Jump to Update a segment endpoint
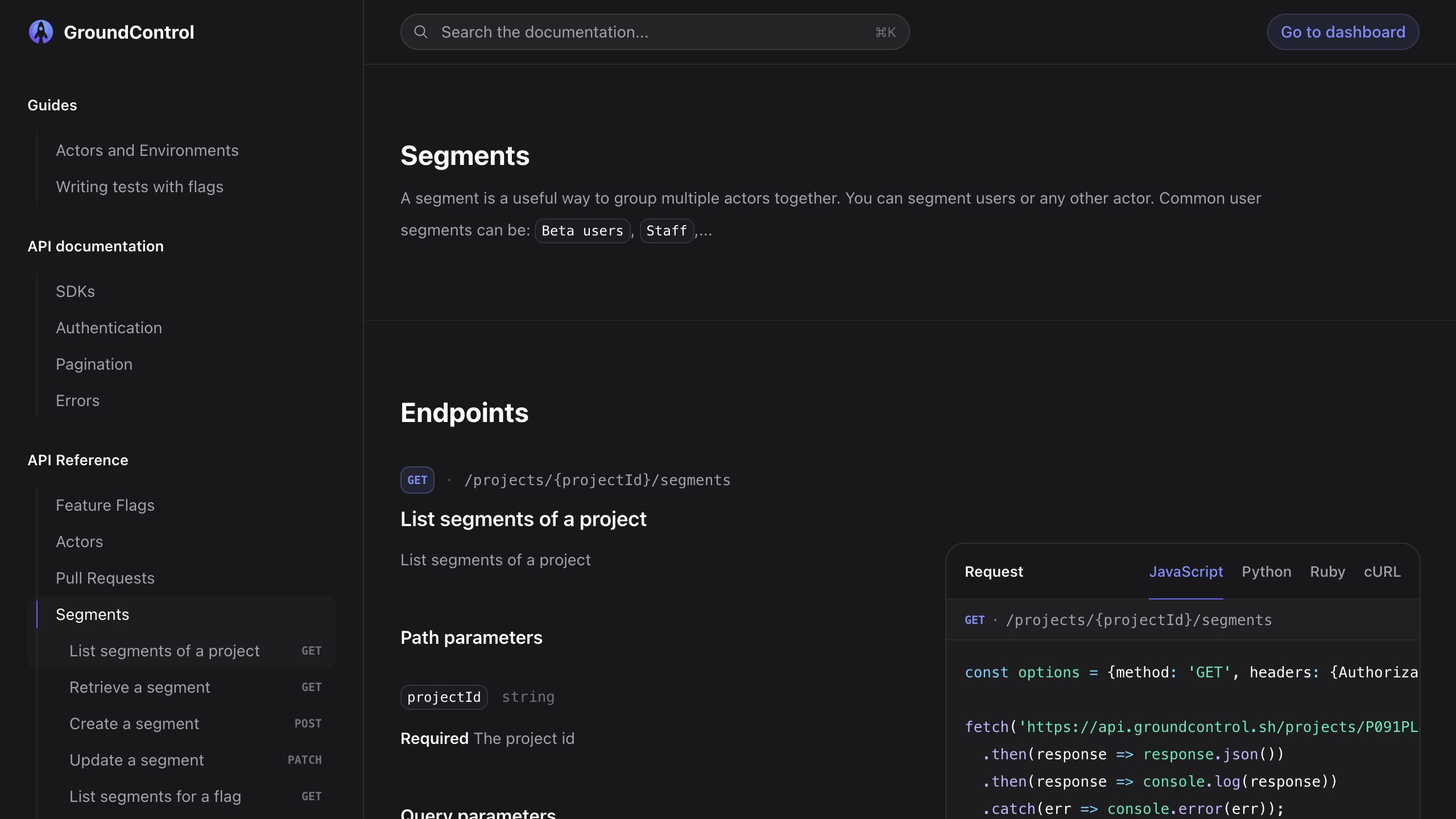The height and width of the screenshot is (819, 1456). pyautogui.click(x=195, y=760)
